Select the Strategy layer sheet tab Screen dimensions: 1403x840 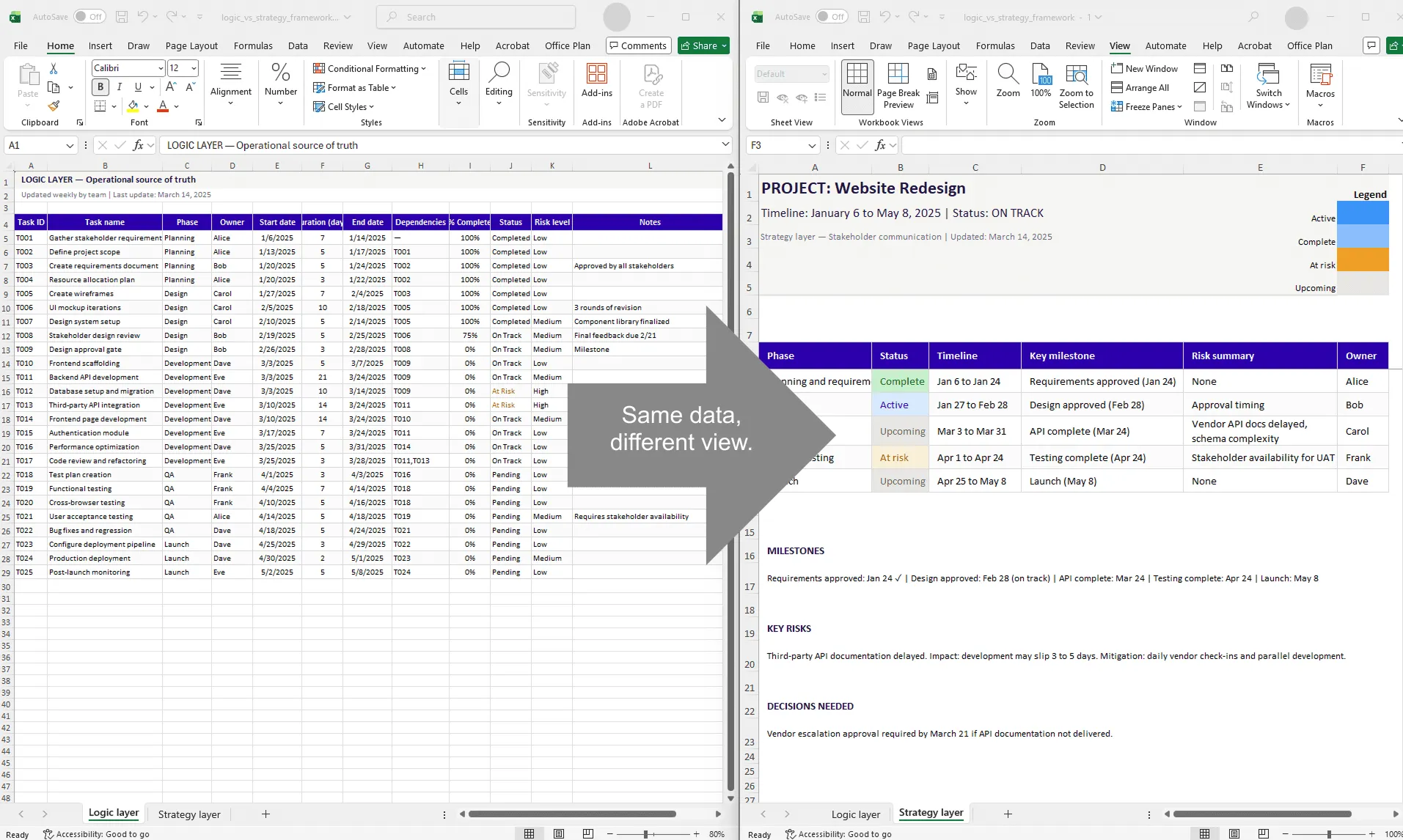tap(188, 814)
